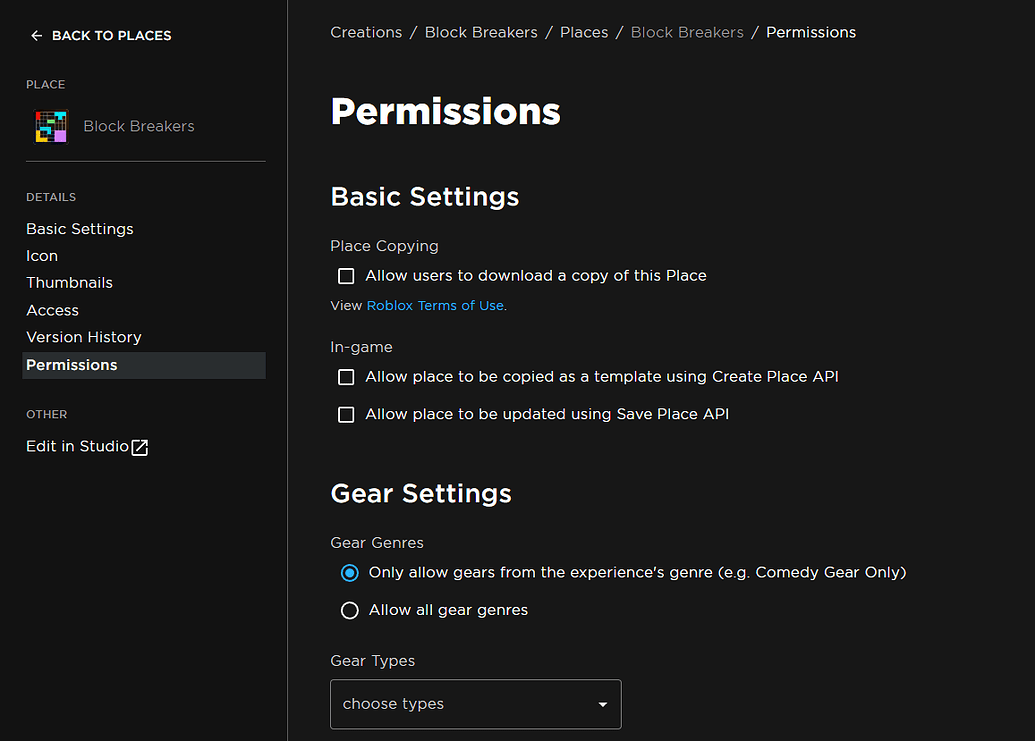Navigate to Basic Settings in the sidebar

(x=79, y=228)
